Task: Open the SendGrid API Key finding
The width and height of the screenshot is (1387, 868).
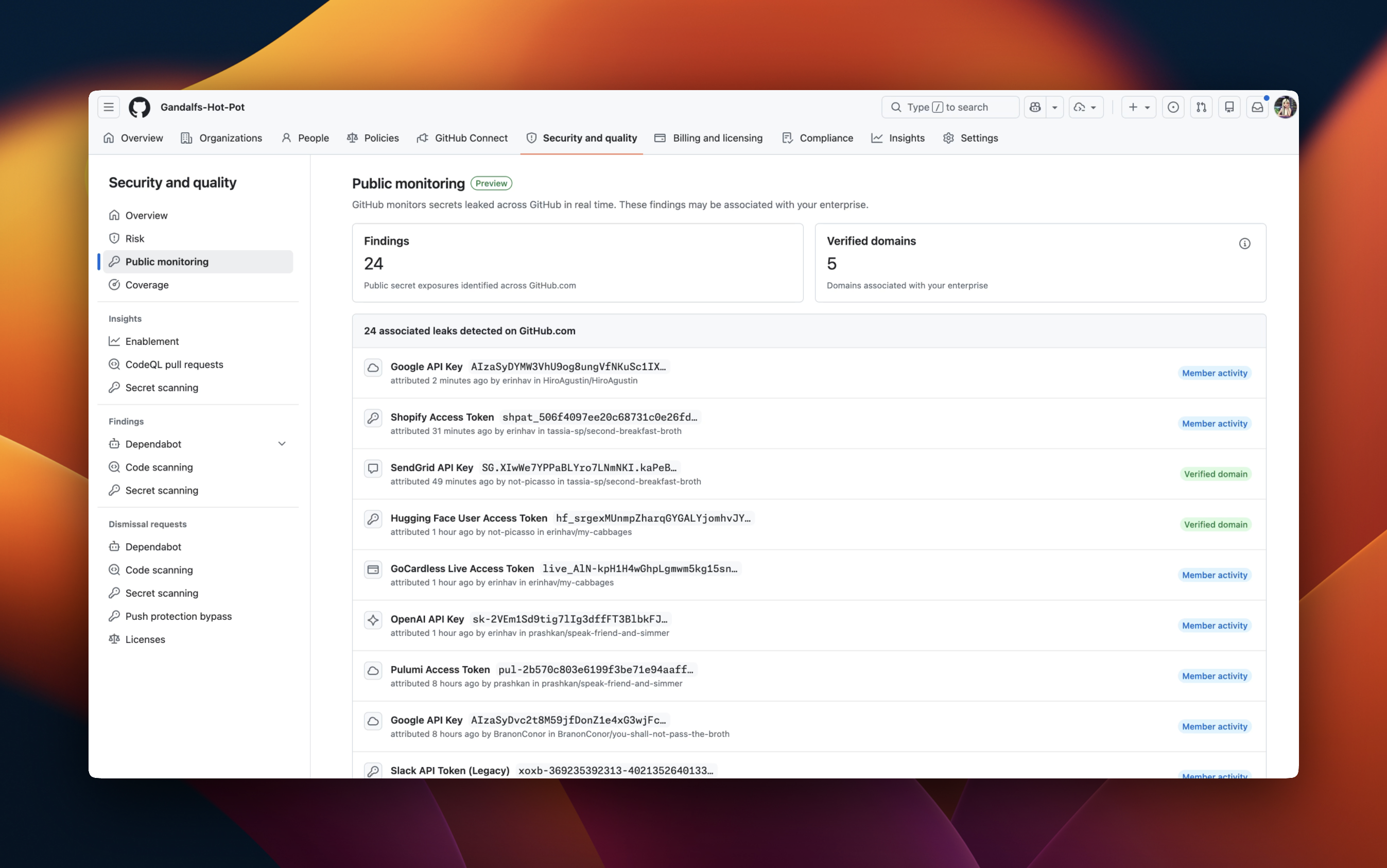Action: (432, 468)
